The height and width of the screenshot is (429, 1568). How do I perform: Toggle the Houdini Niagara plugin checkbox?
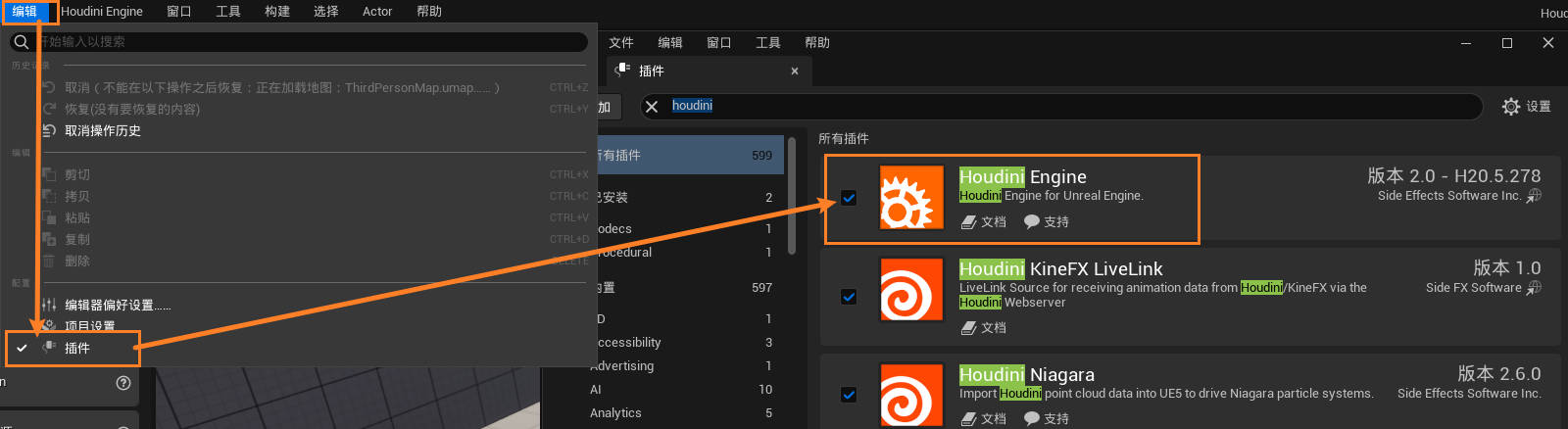pos(849,395)
